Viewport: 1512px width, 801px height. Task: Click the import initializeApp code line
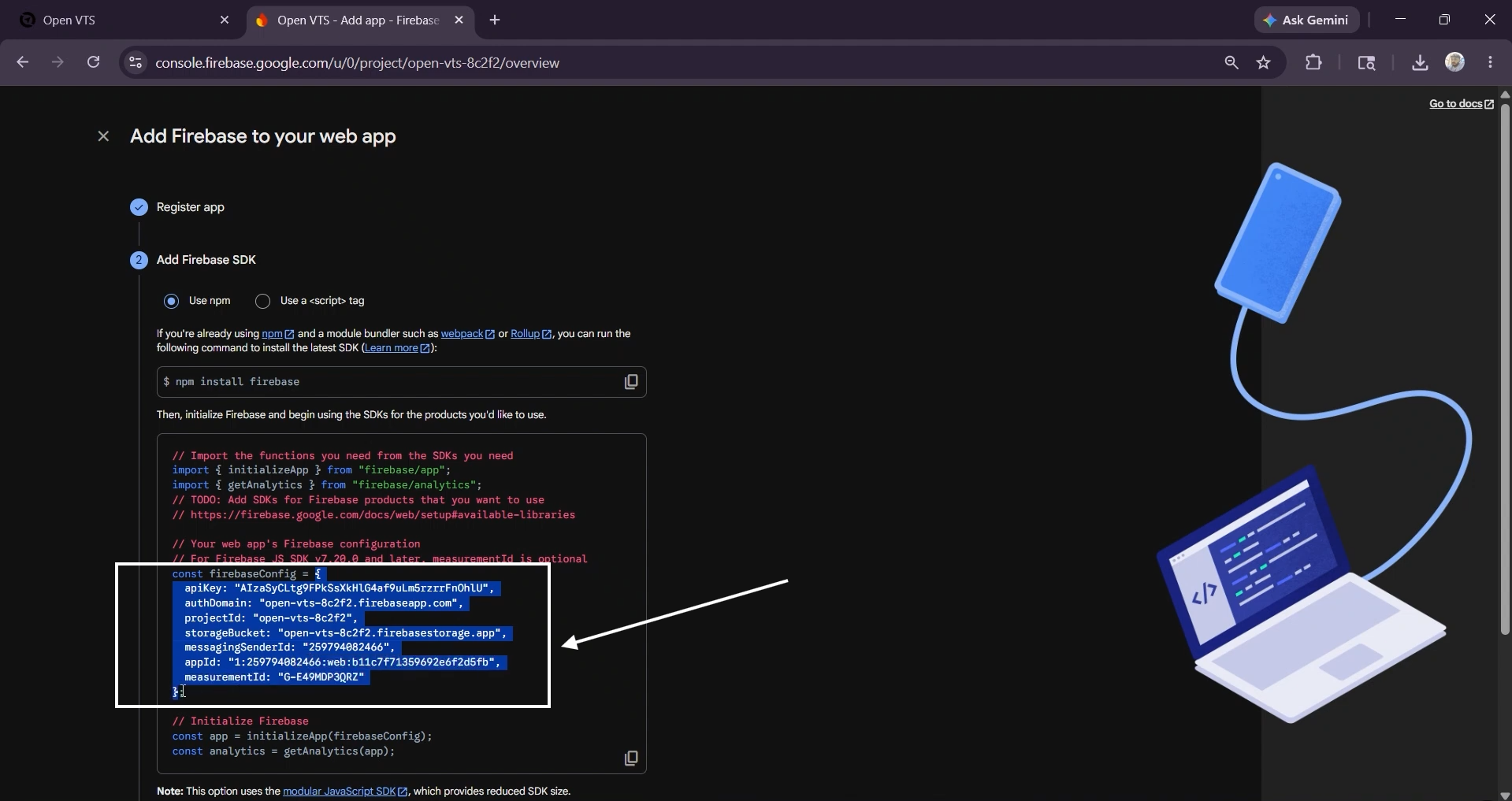(311, 470)
